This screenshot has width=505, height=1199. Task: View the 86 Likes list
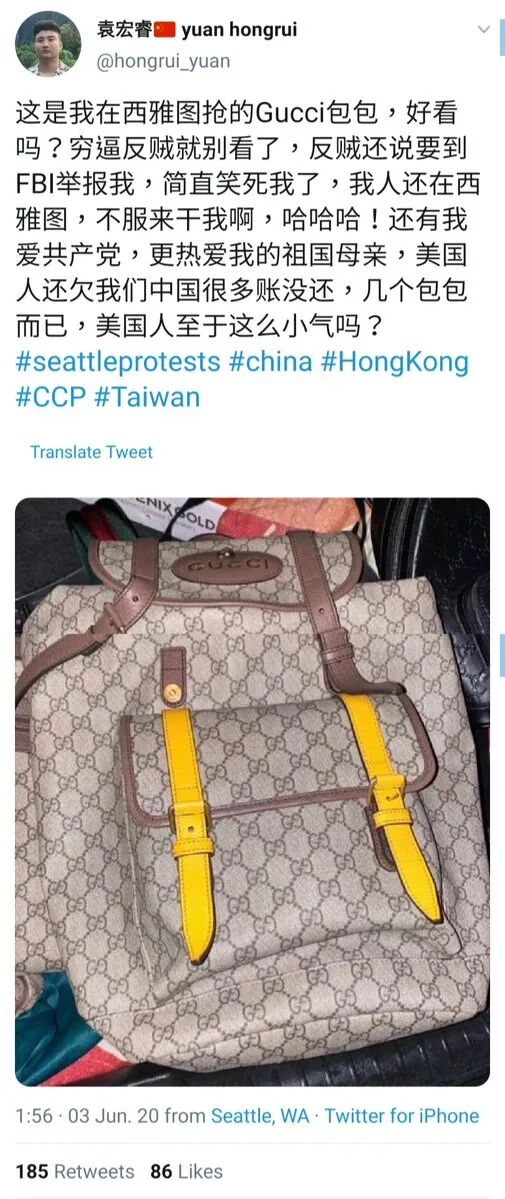point(187,1171)
